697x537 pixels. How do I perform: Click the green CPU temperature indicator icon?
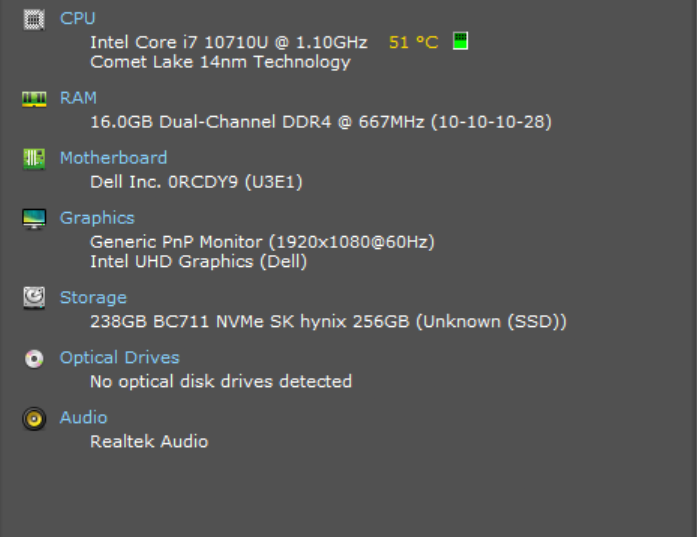pos(460,41)
